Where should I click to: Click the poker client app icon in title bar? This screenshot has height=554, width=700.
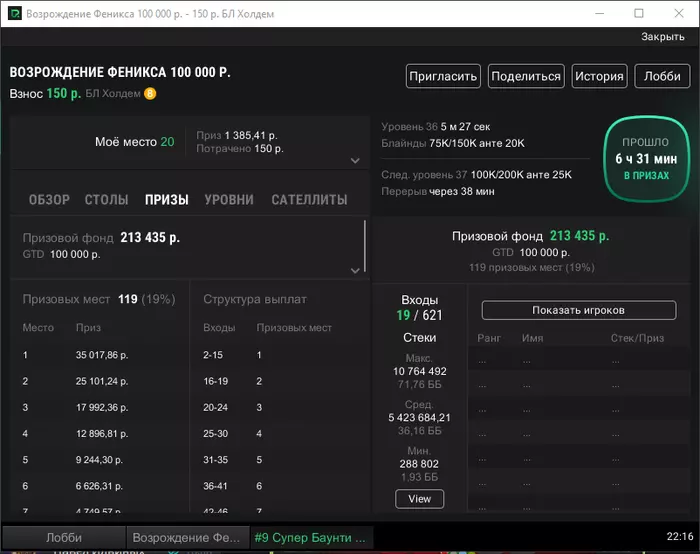(x=14, y=13)
